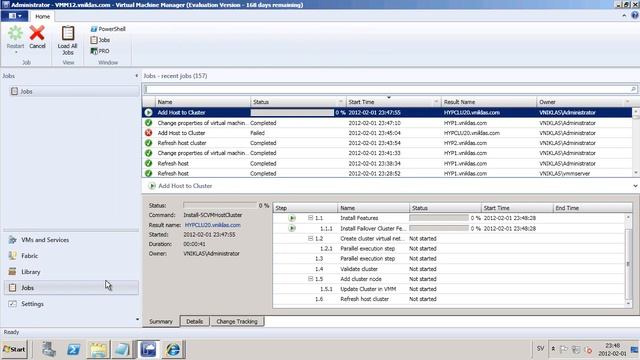Click Virtual Machine Manager taskbar icon
The width and height of the screenshot is (640, 360).
tap(148, 349)
